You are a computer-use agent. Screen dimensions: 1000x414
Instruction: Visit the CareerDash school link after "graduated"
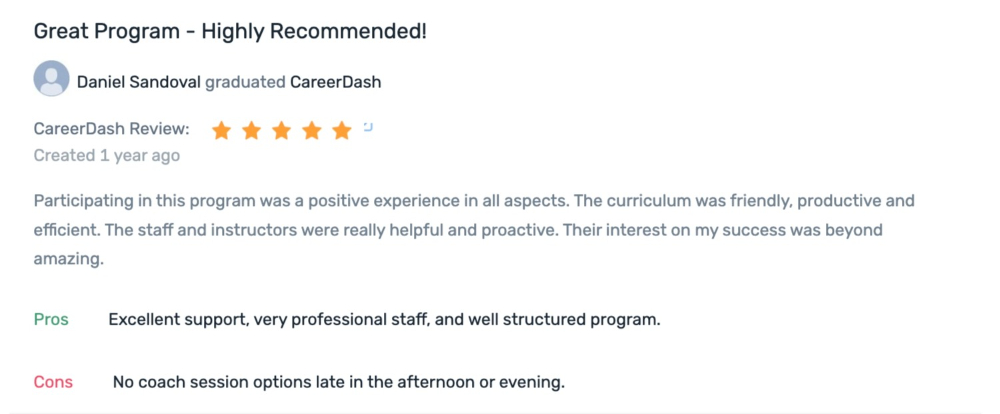(335, 82)
